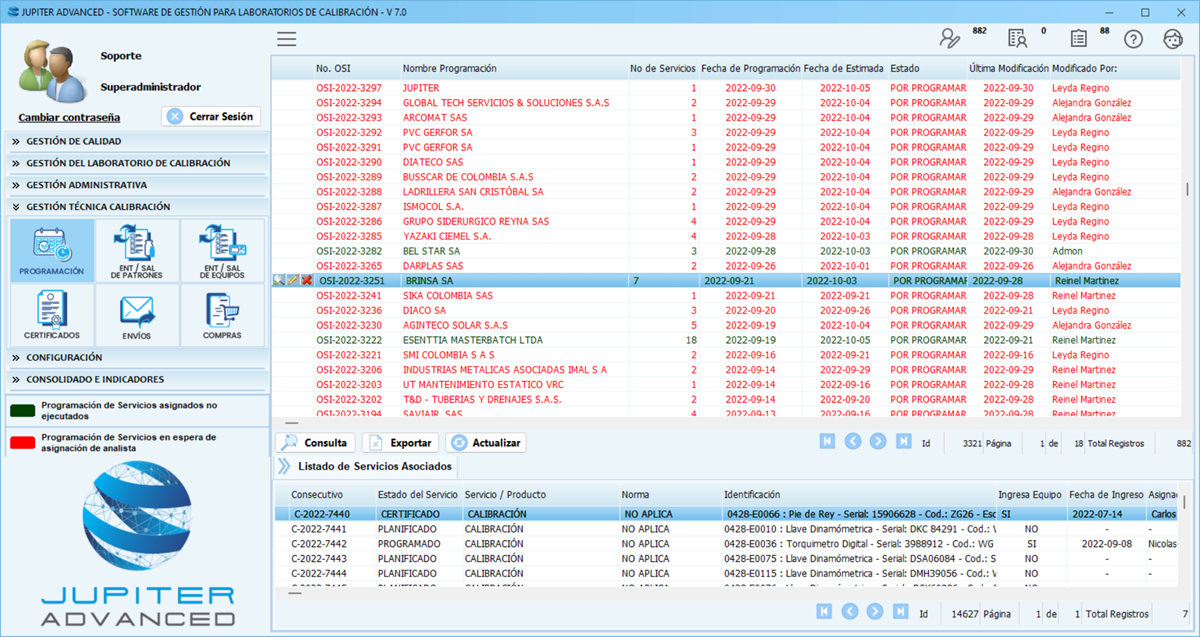Open the Certificados module
This screenshot has height=637, width=1200.
52,315
